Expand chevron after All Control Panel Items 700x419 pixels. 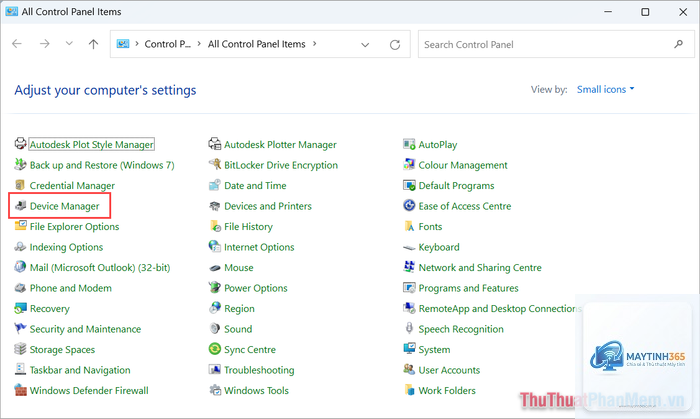pos(315,44)
